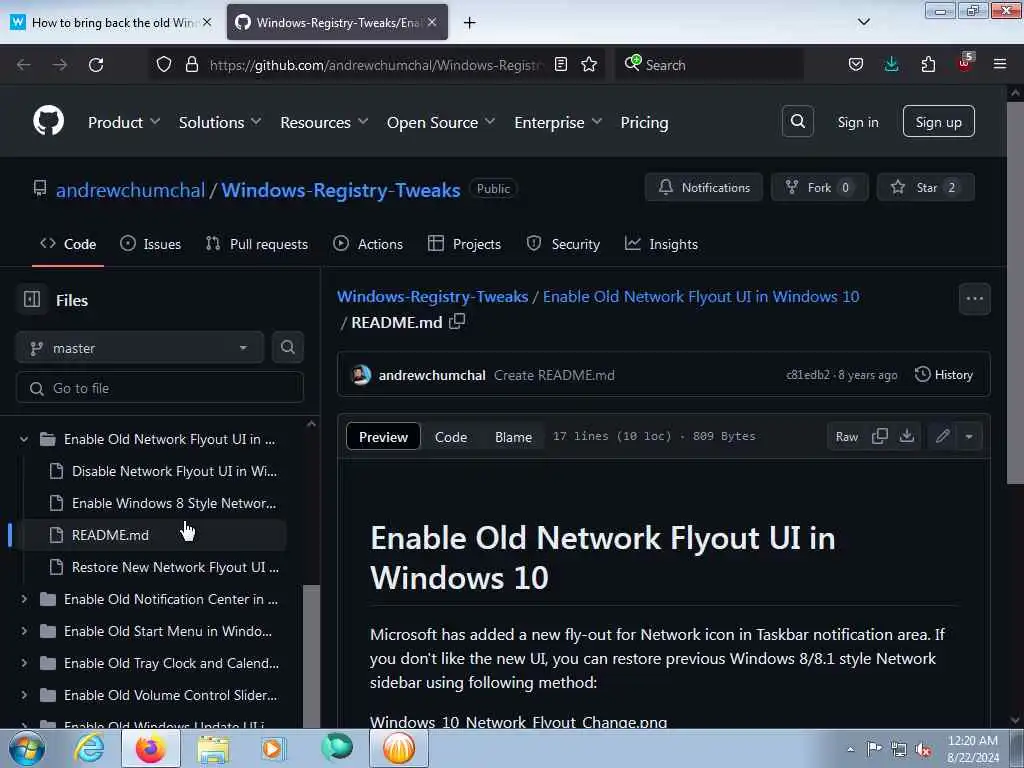Open the Pull requests tab
Viewport: 1024px width, 768px height.
257,244
